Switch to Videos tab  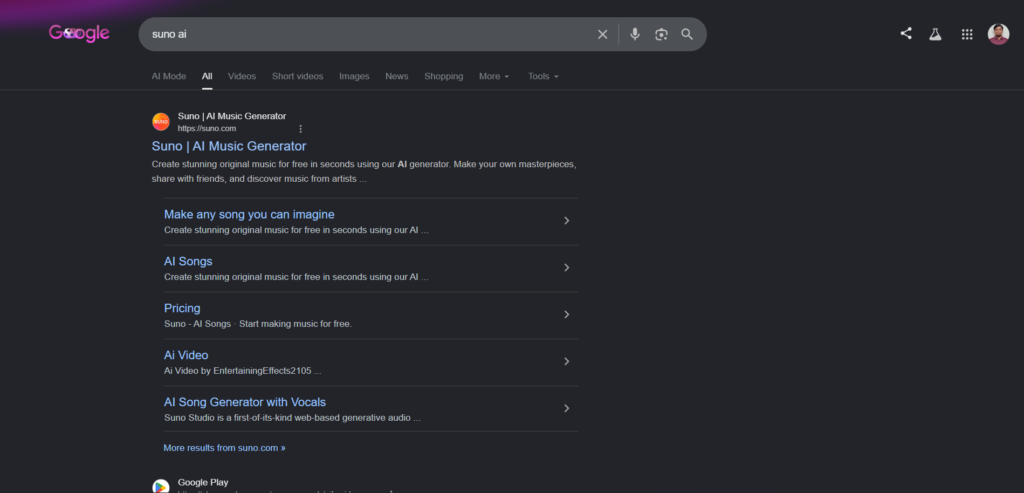(x=242, y=76)
